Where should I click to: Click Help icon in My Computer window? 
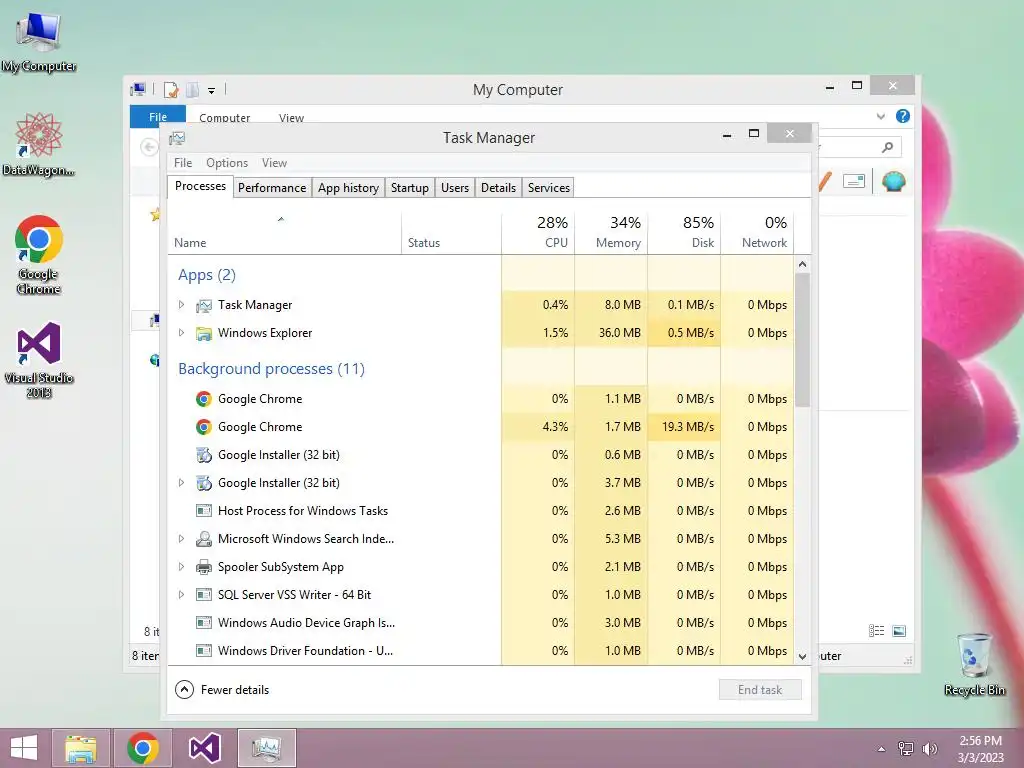903,116
